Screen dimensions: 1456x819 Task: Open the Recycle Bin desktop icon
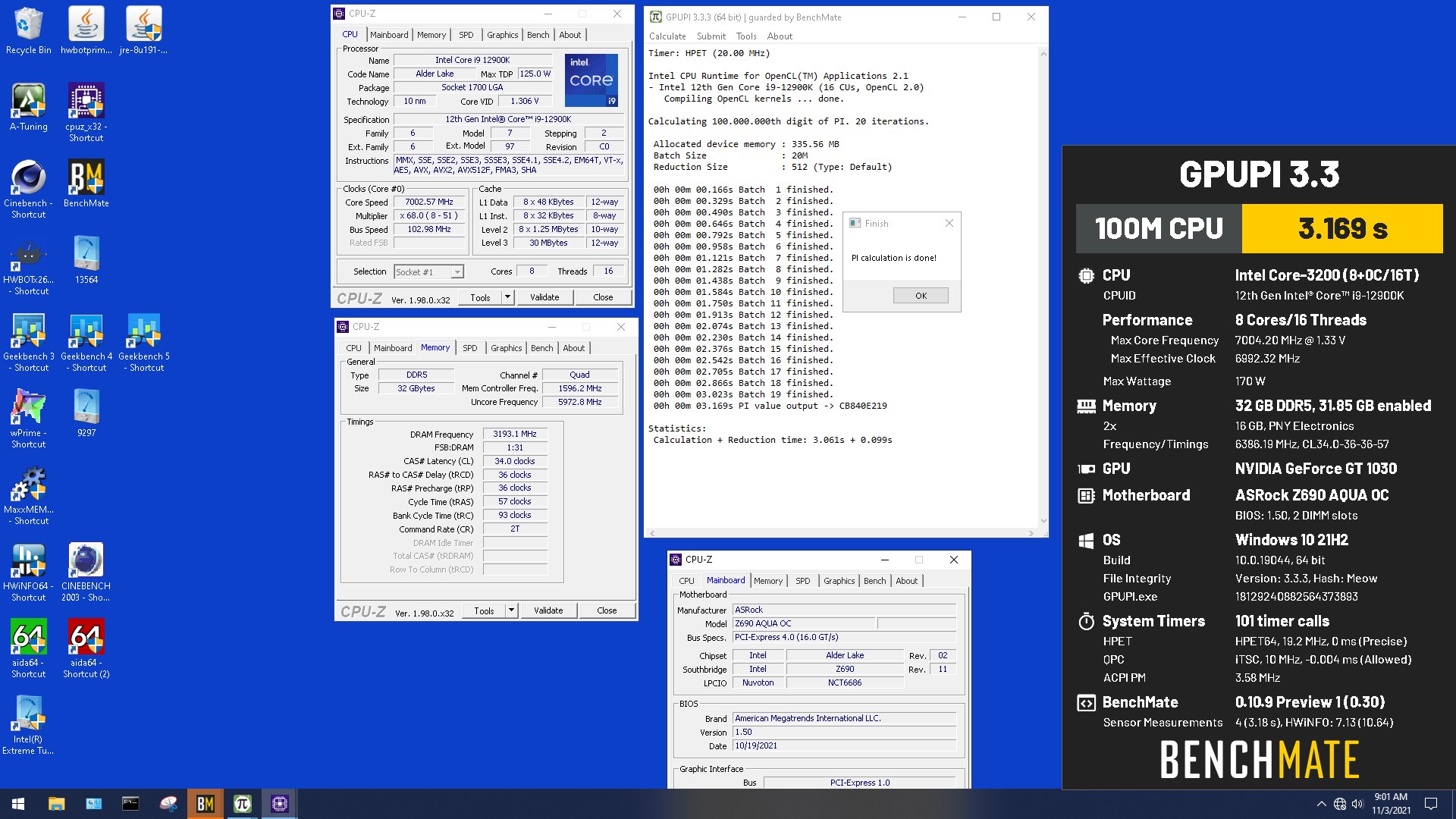[29, 30]
